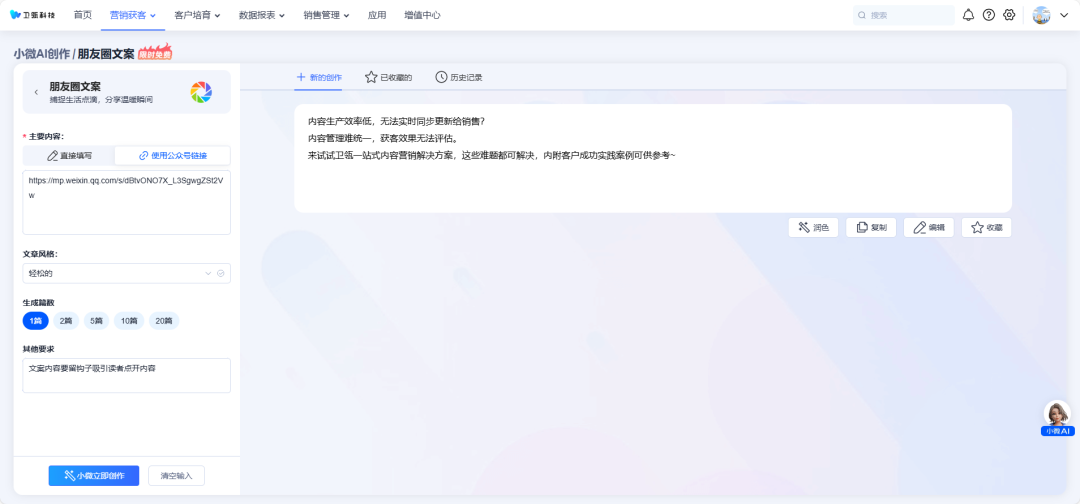
Task: Choose 20篇 generation count
Action: (163, 321)
